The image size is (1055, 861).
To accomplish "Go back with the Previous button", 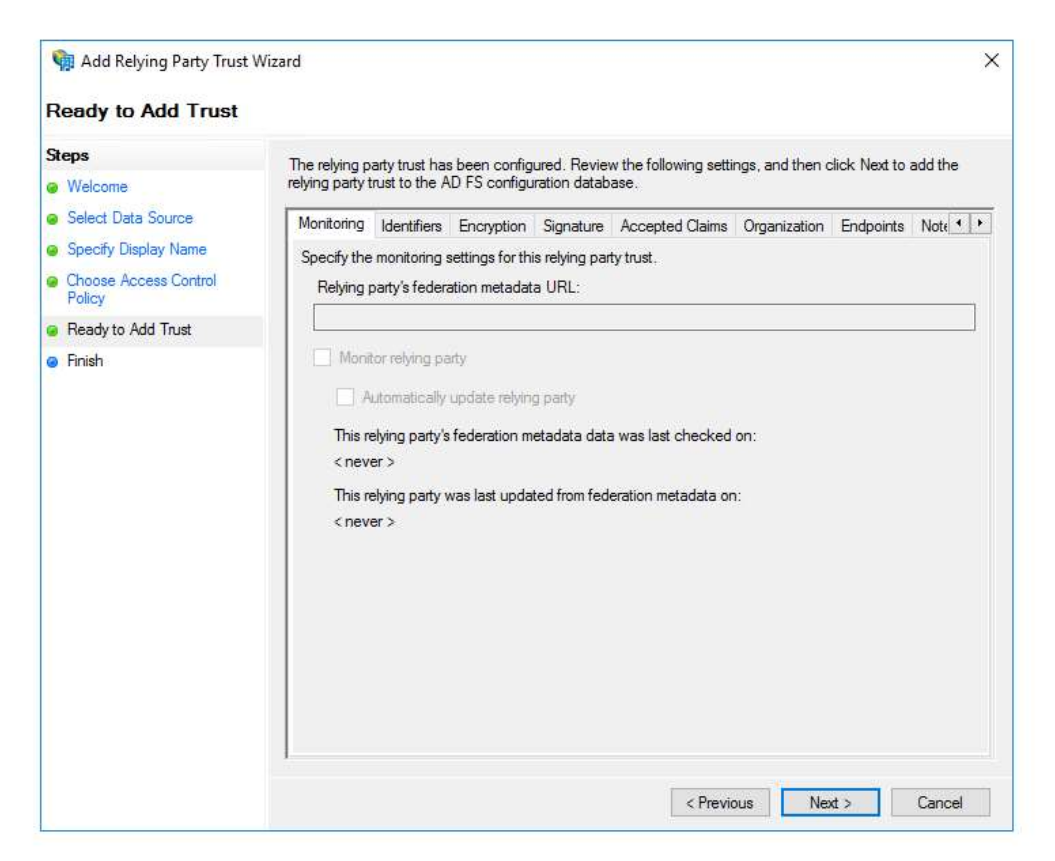I will pos(719,803).
